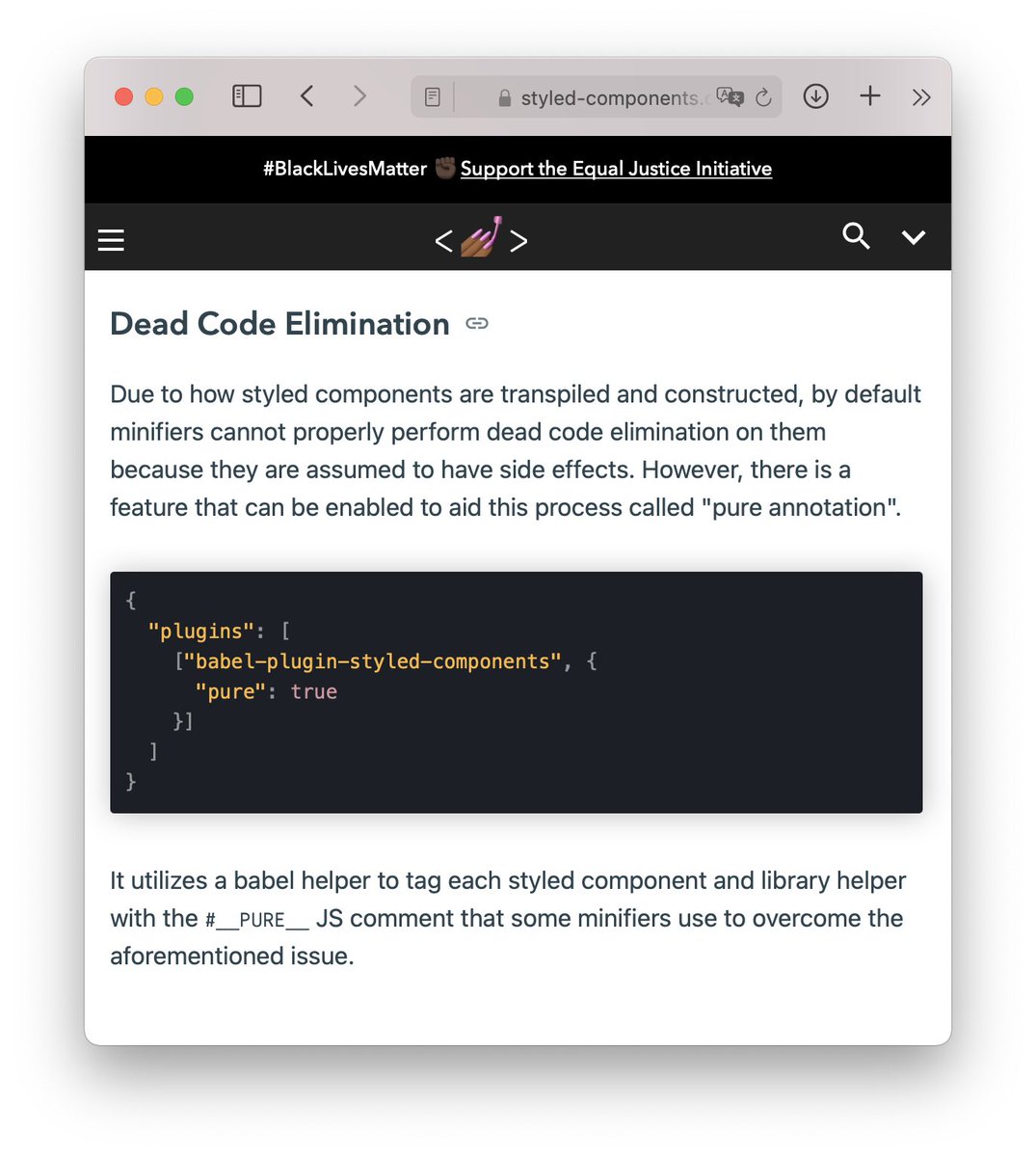
Task: Toggle Reader view for this article
Action: [x=431, y=96]
